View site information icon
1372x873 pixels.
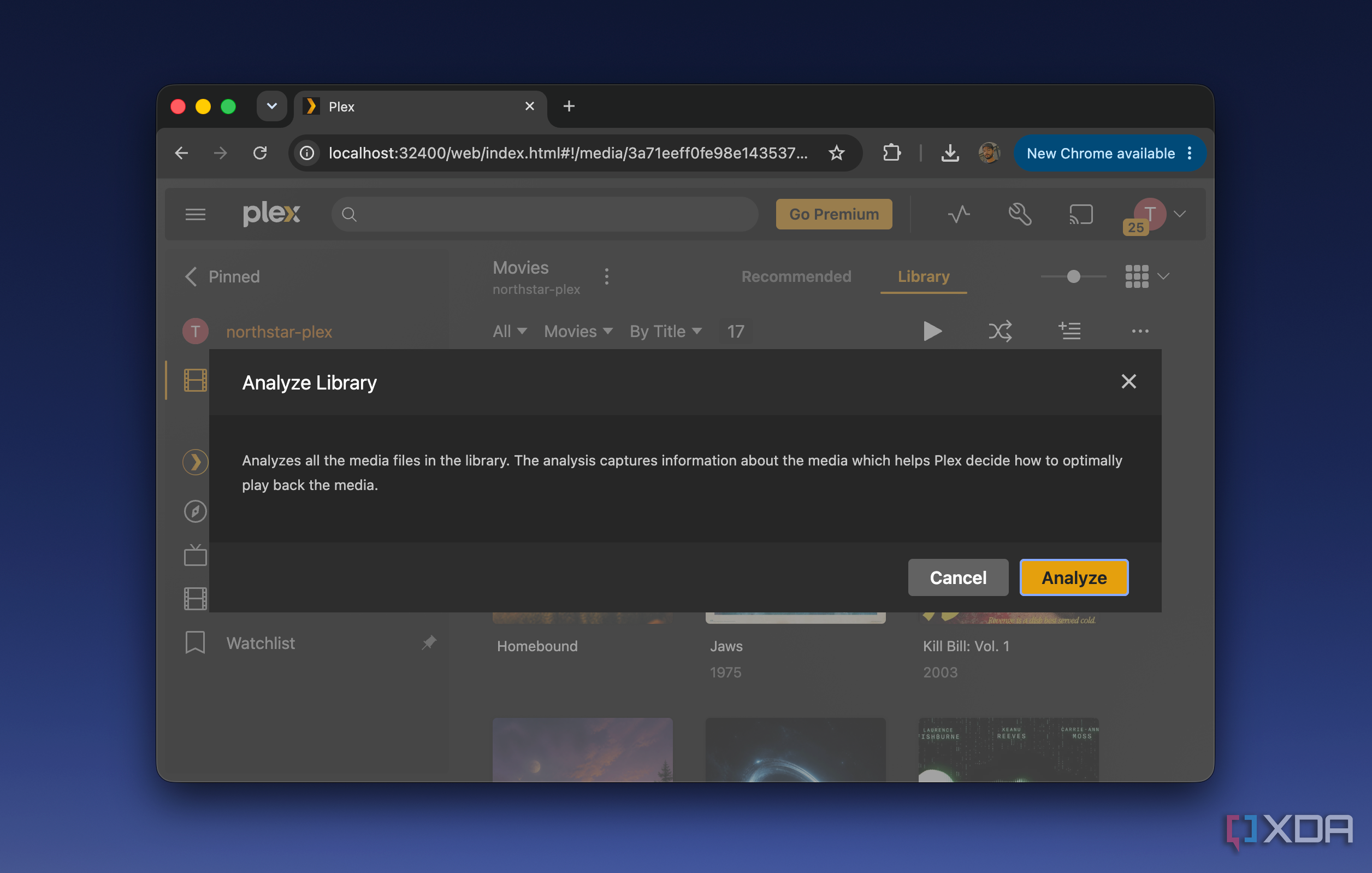[306, 153]
